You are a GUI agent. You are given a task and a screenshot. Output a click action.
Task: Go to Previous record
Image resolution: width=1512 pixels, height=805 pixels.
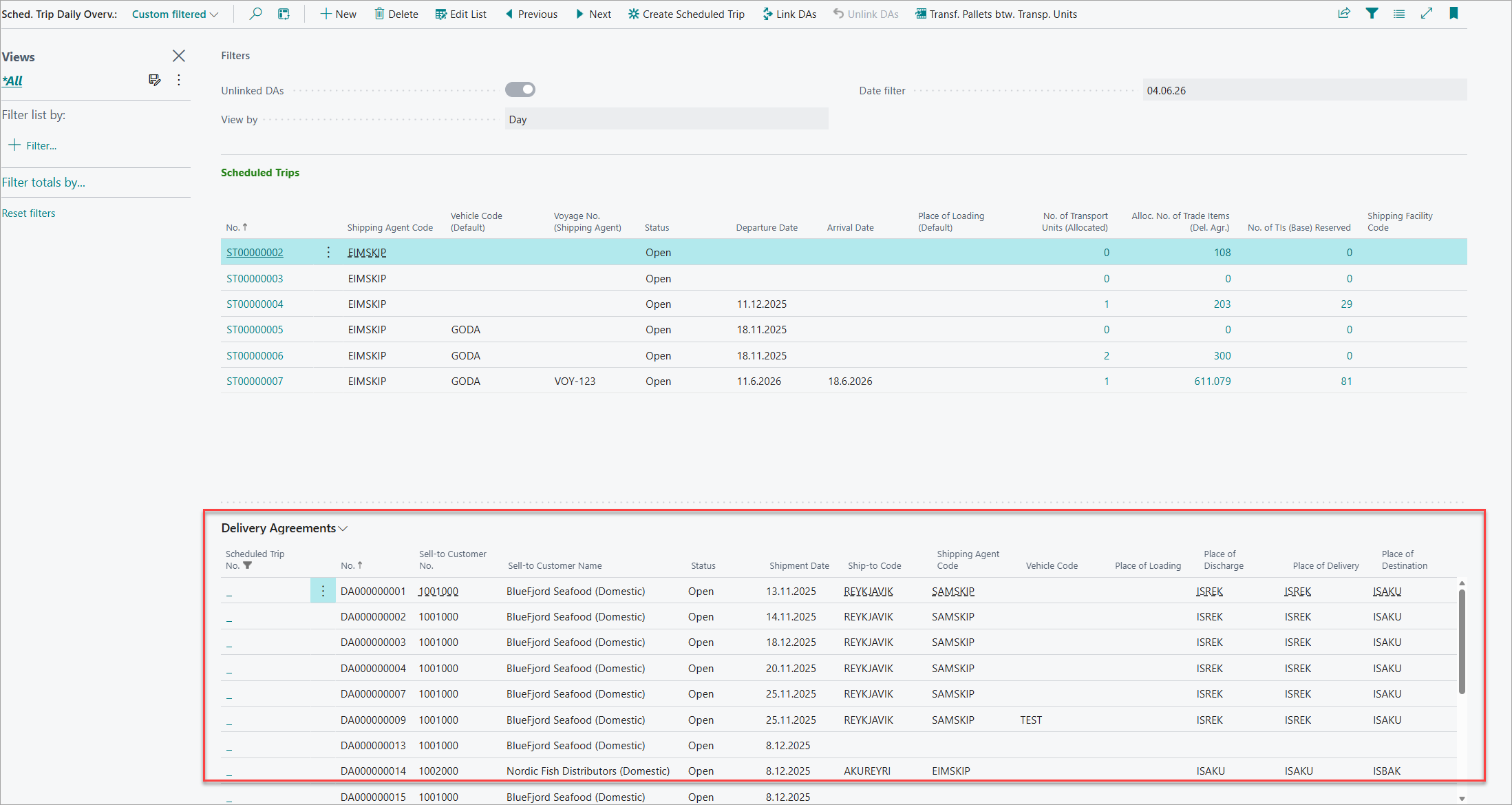531,14
